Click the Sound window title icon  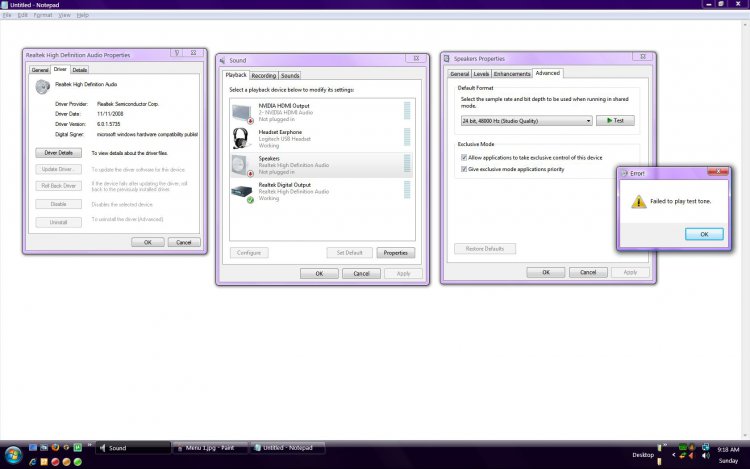[x=222, y=60]
